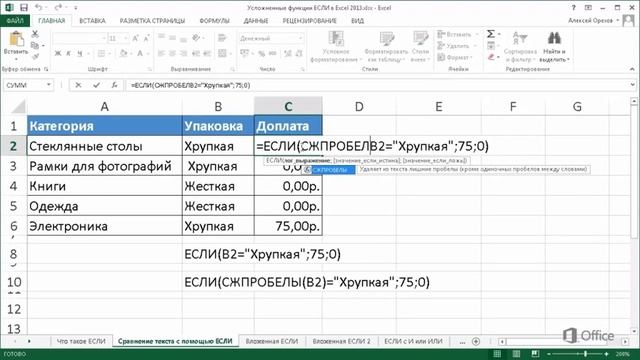Click the Save icon in the quick access toolbar
This screenshot has width=640, height=360.
(x=24, y=7)
